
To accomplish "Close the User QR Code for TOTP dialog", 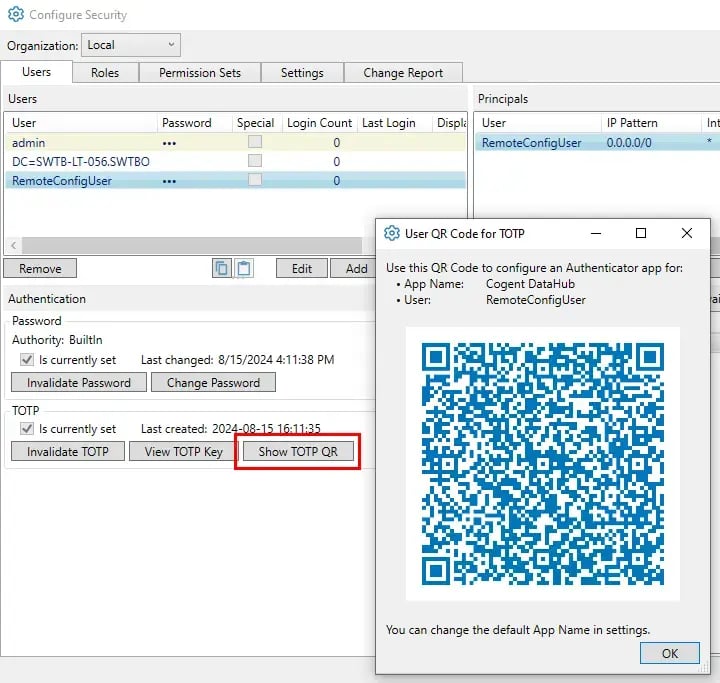I will pyautogui.click(x=686, y=233).
